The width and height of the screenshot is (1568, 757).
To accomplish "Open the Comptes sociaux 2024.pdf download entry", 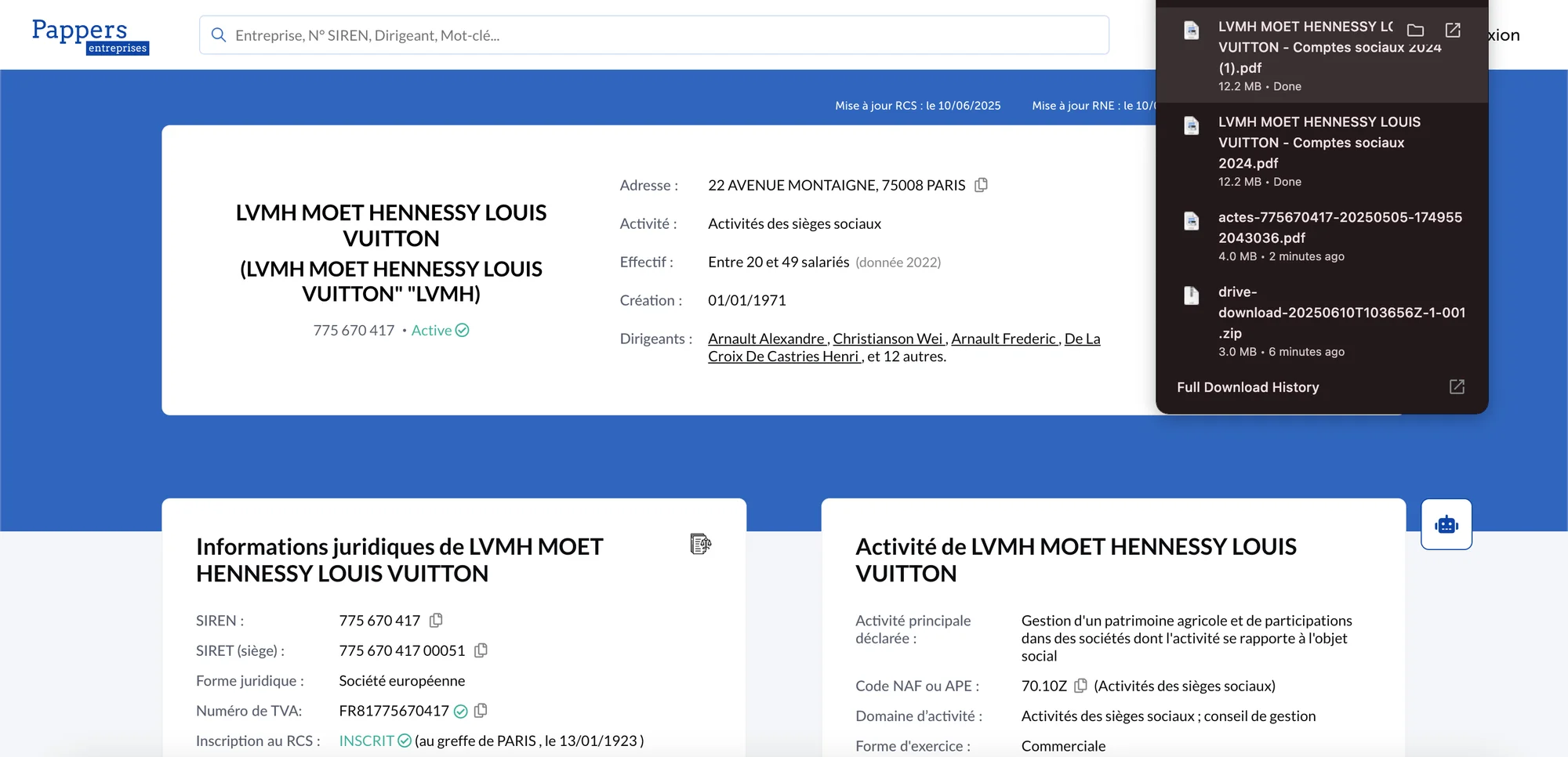I will point(1321,150).
